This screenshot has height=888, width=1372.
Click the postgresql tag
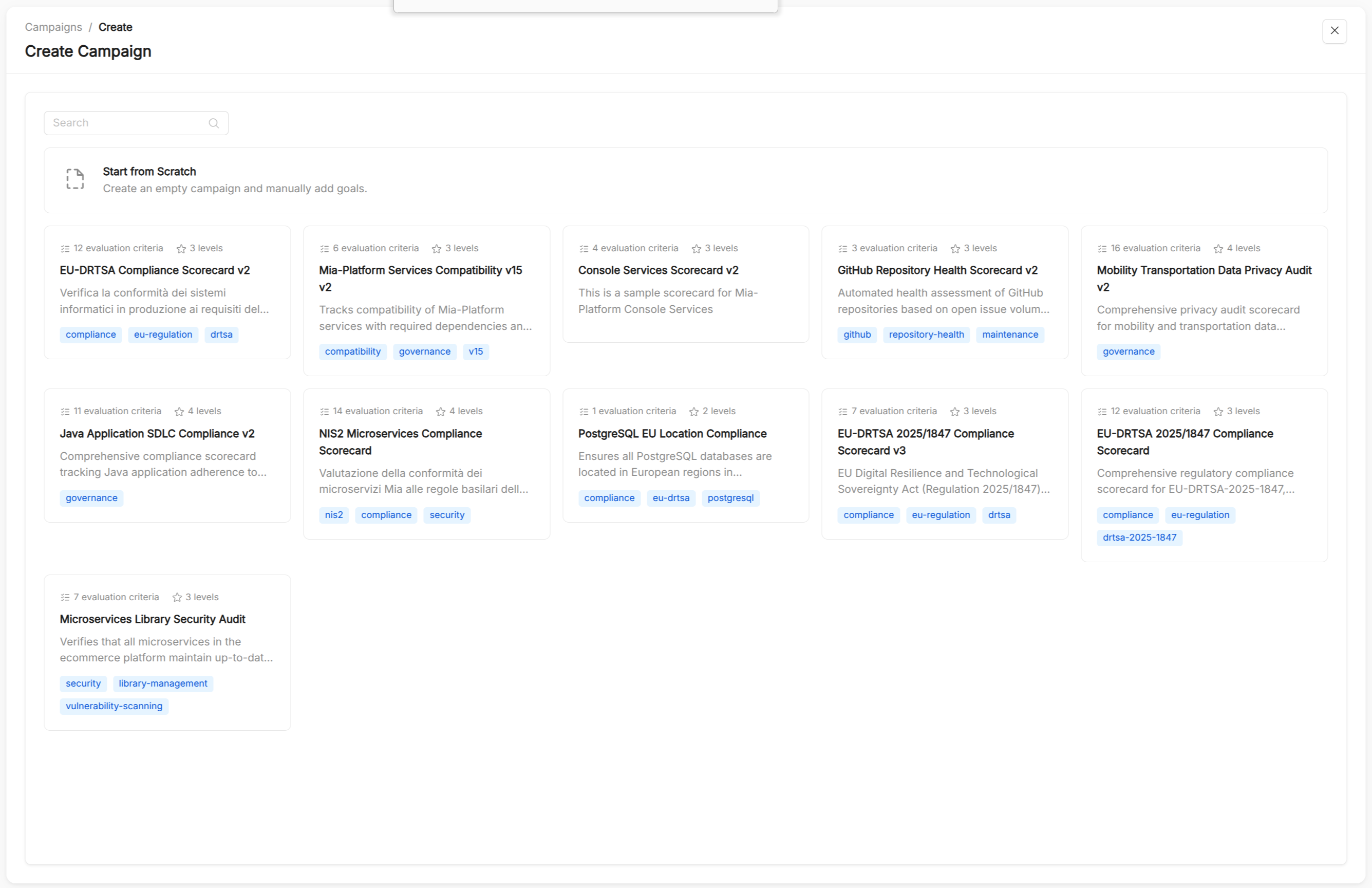point(730,498)
